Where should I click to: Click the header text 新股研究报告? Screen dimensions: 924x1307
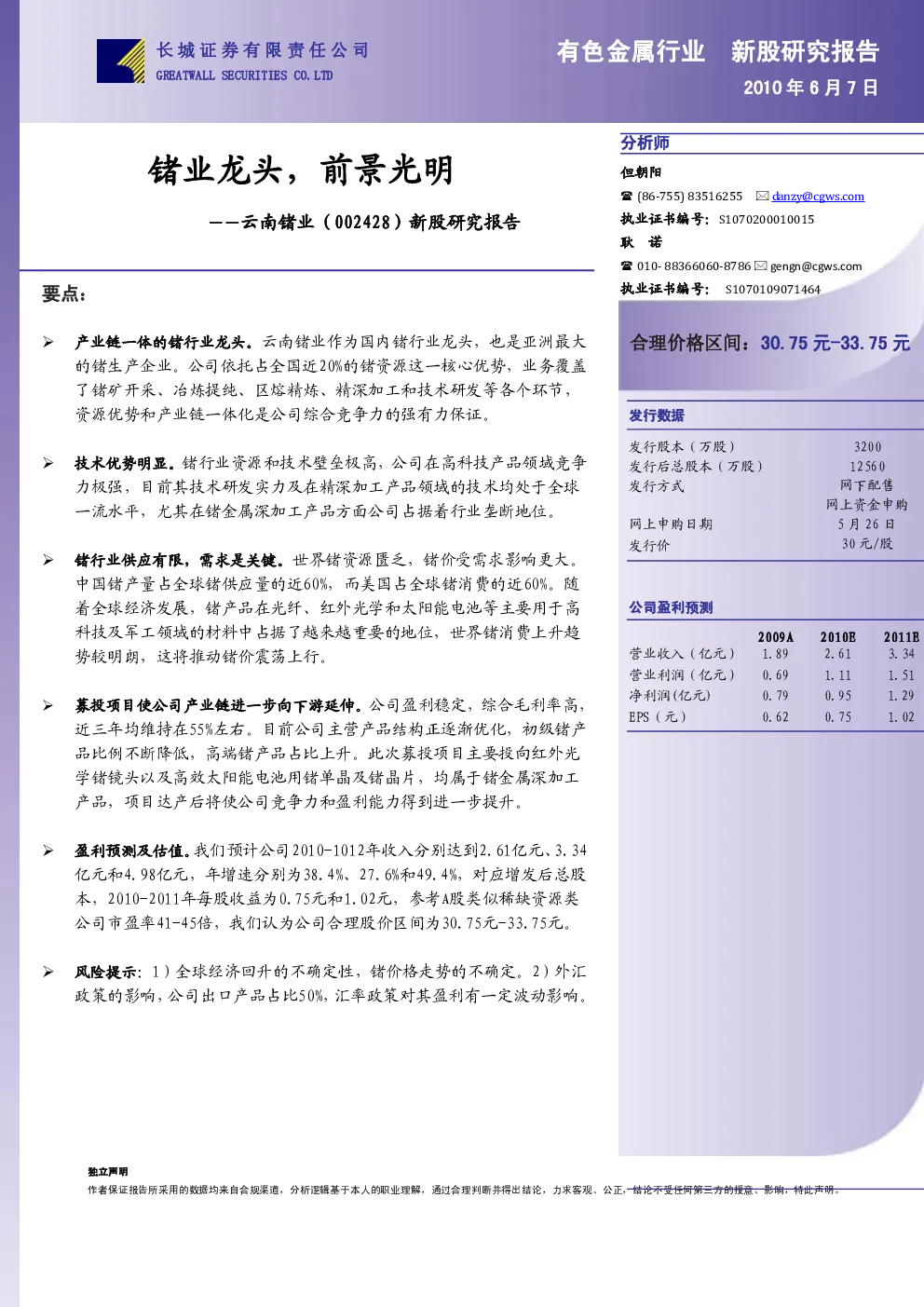click(805, 51)
